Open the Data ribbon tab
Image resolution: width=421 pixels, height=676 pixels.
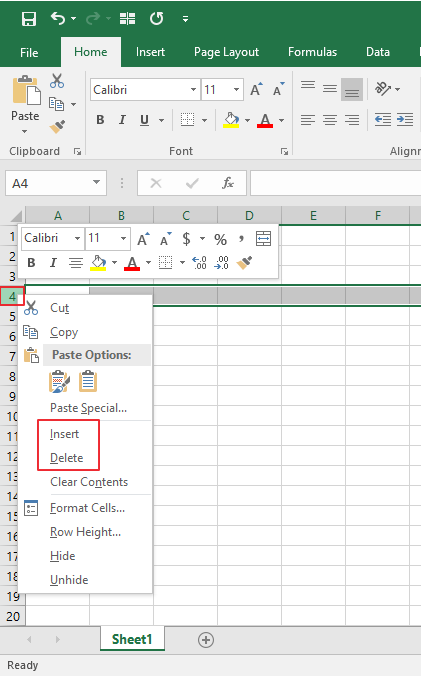(x=377, y=52)
